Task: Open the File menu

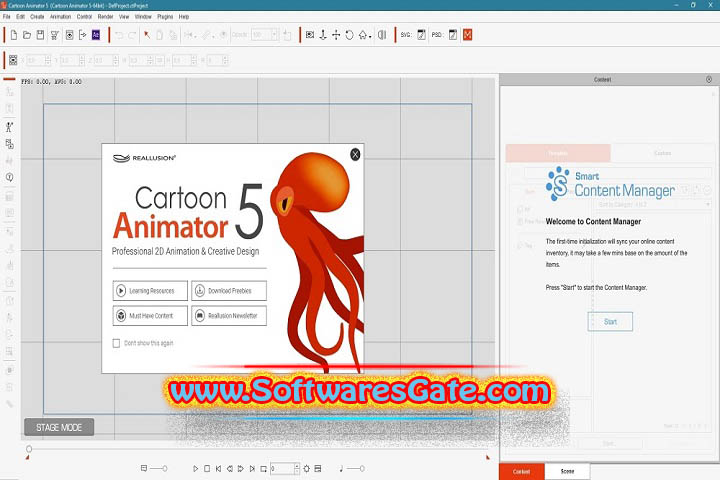Action: click(x=7, y=17)
